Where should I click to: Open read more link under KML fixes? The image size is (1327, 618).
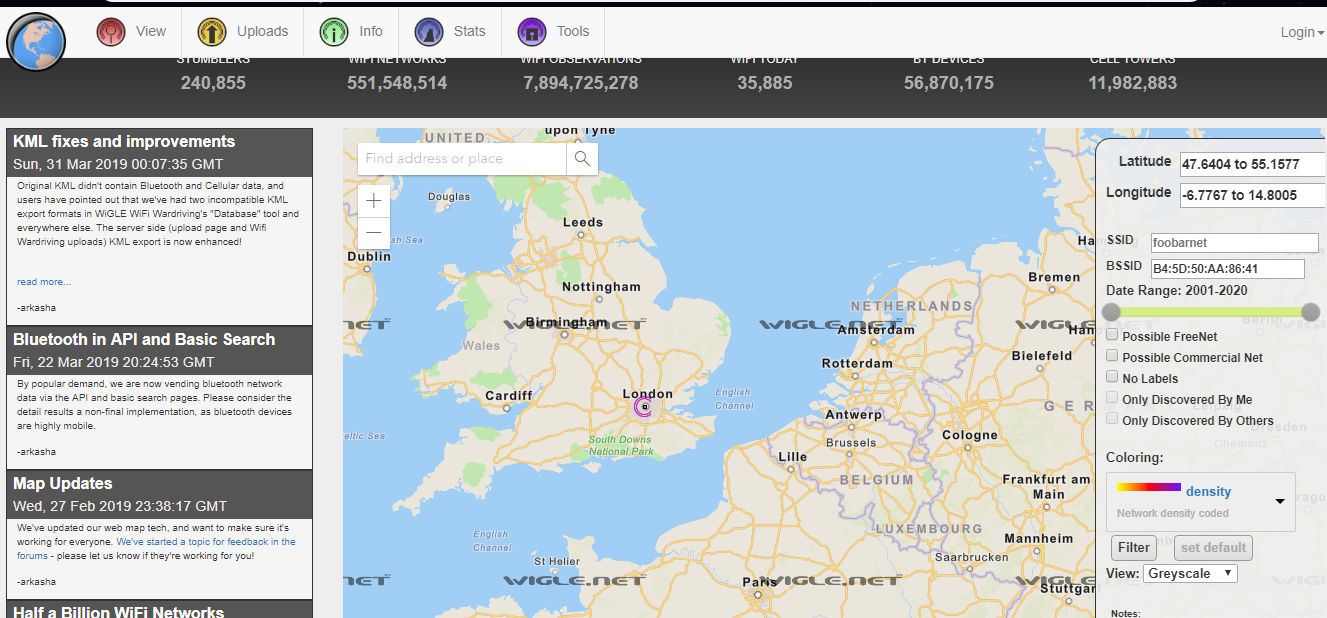point(44,282)
